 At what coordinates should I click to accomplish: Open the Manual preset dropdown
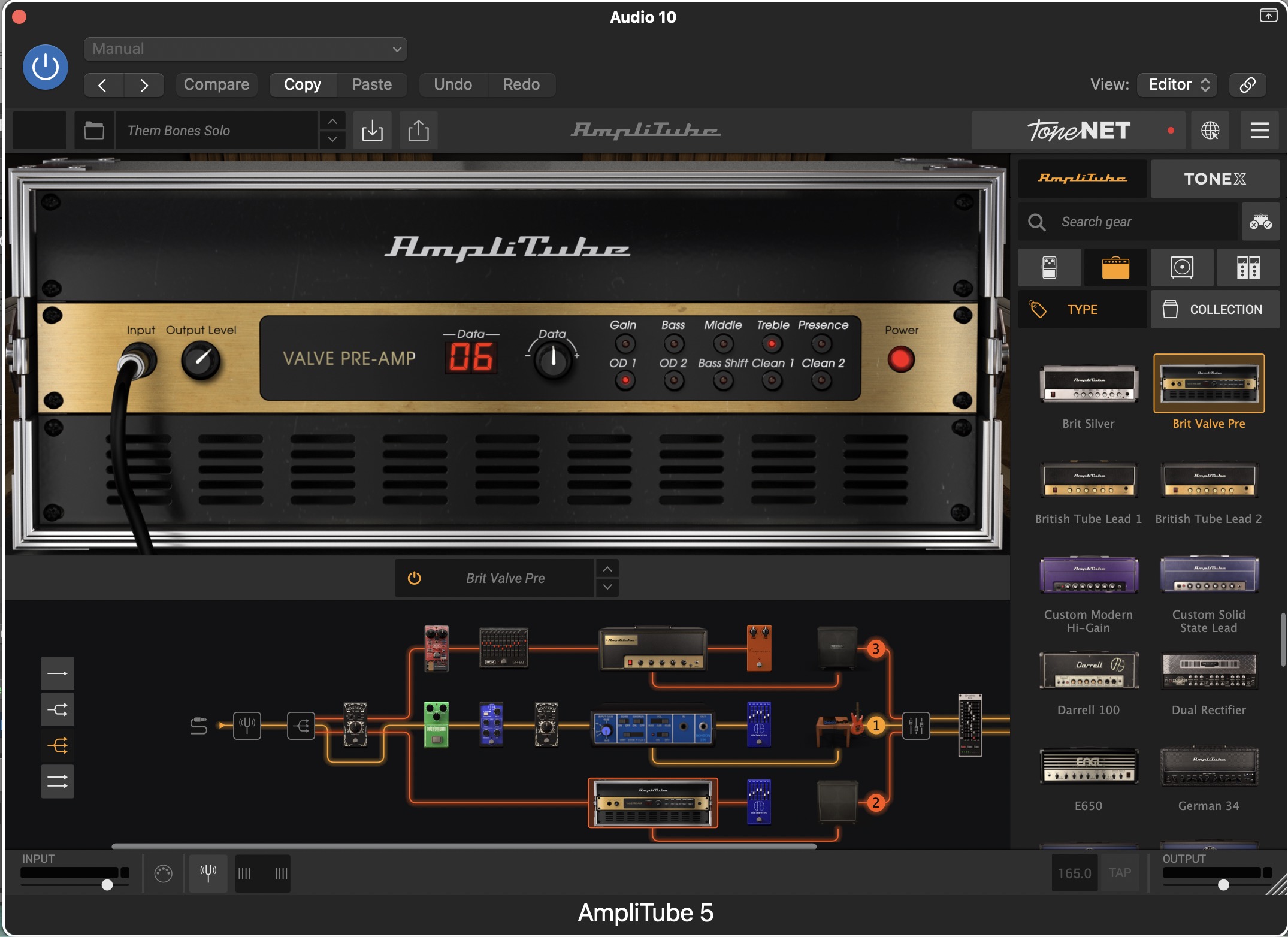246,49
